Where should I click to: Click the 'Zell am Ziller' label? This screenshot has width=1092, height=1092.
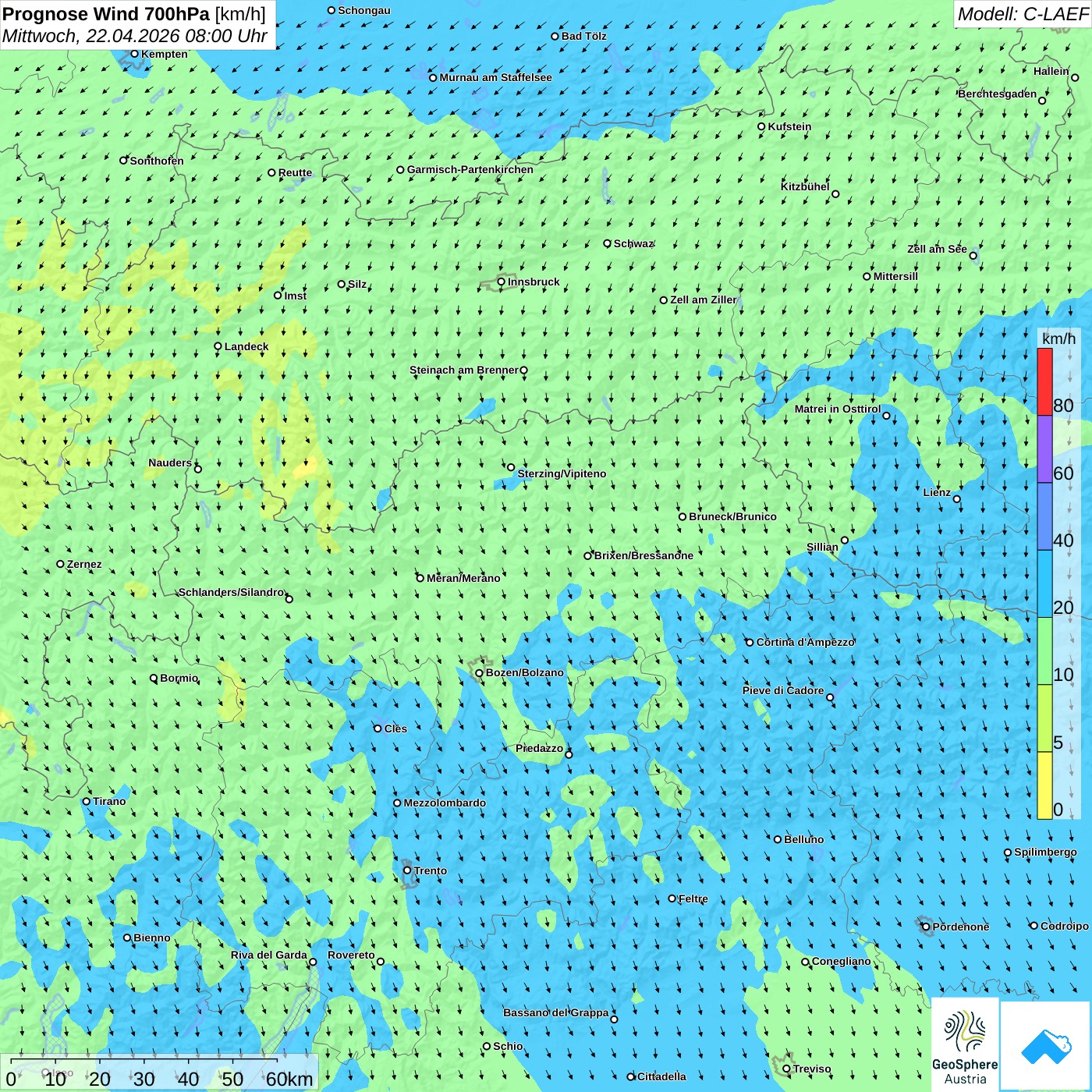[x=704, y=300]
